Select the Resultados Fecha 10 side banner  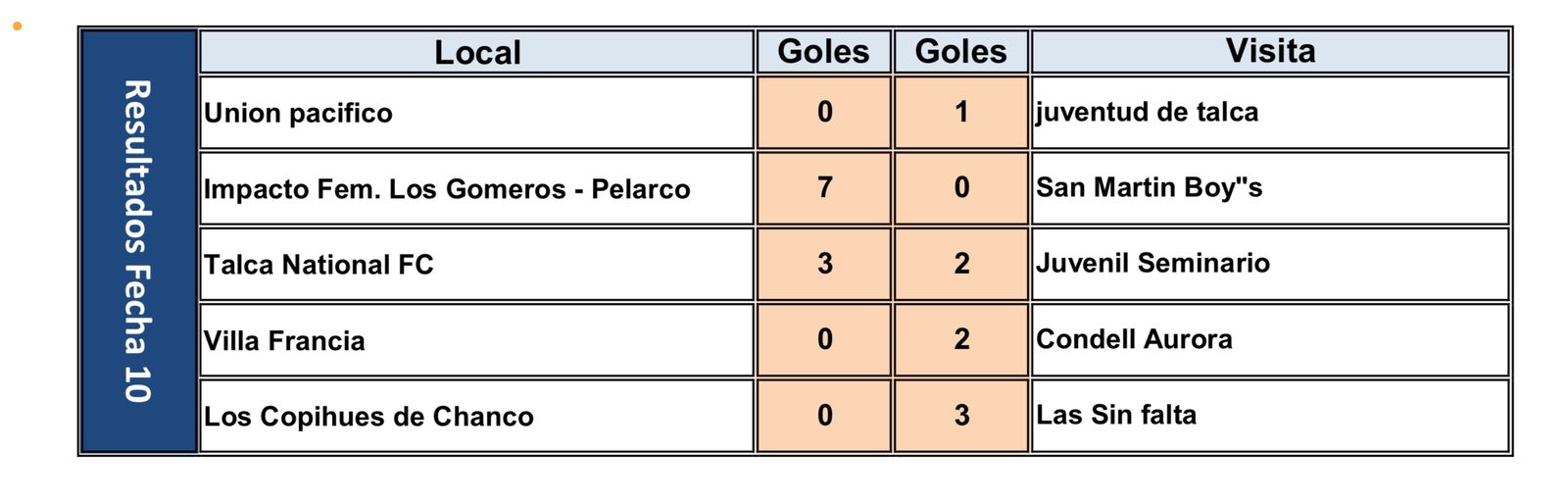(138, 241)
